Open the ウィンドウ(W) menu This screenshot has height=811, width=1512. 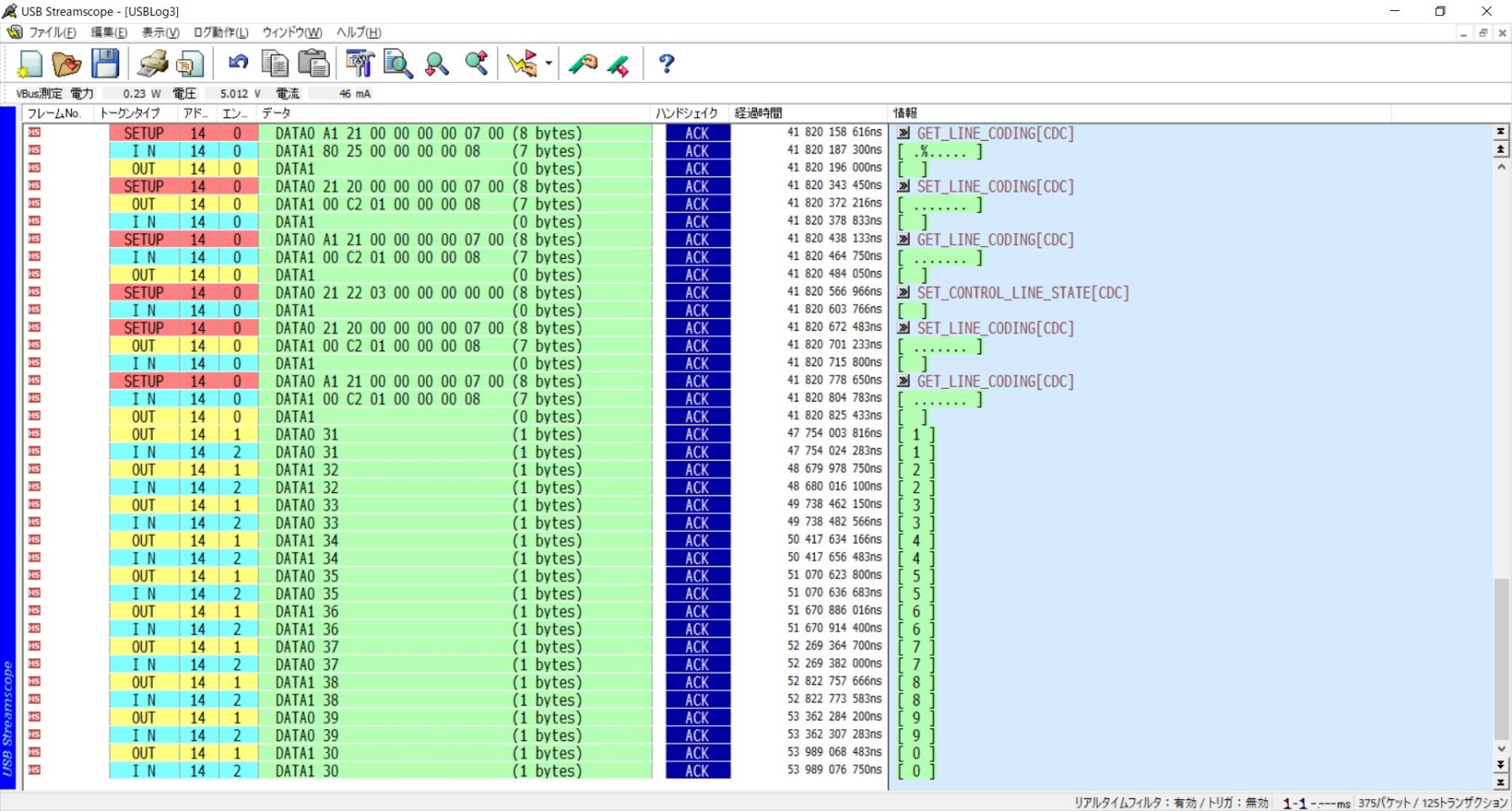[x=292, y=32]
